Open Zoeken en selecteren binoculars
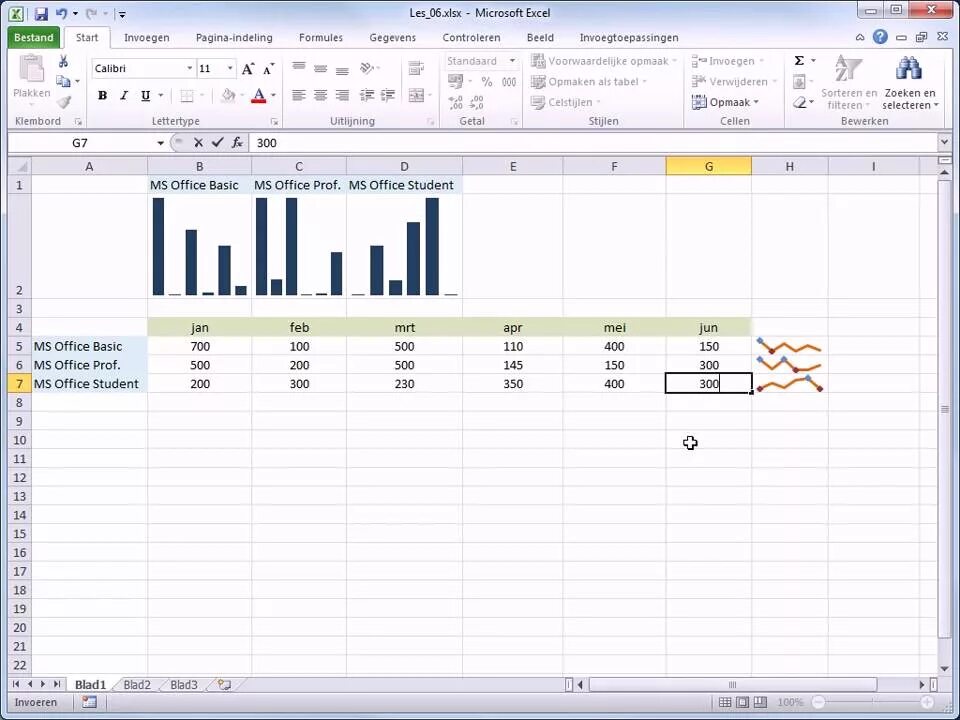960x720 pixels. [910, 83]
